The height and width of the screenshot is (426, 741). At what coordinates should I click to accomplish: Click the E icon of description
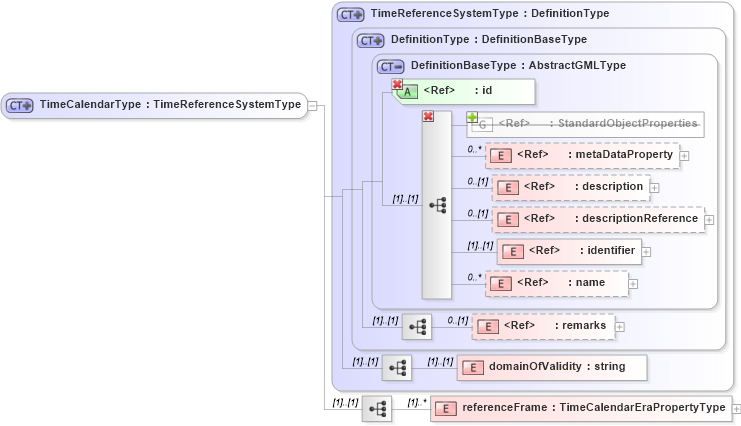click(508, 188)
